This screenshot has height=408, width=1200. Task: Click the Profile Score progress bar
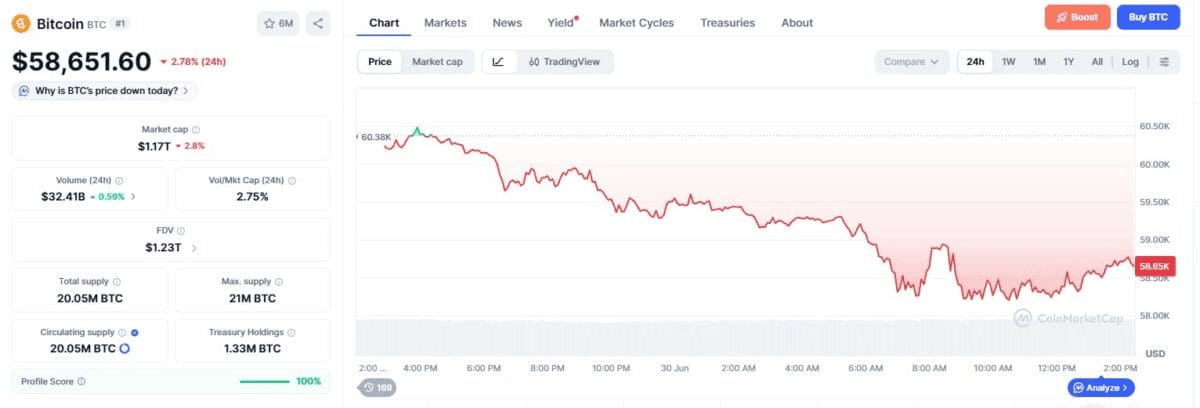click(x=265, y=381)
